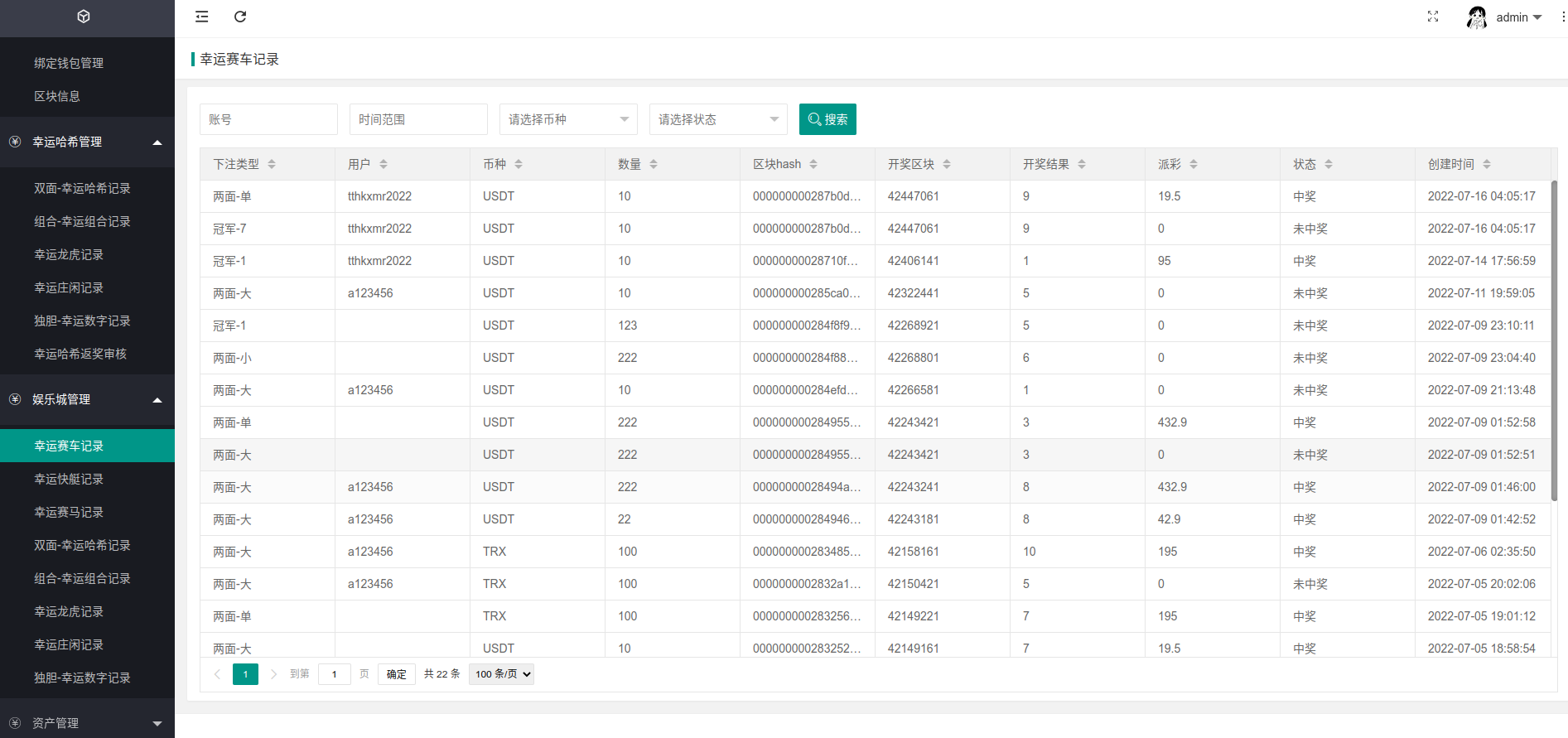Image resolution: width=1568 pixels, height=738 pixels.
Task: Open the 请选择状态 dropdown
Action: (718, 119)
